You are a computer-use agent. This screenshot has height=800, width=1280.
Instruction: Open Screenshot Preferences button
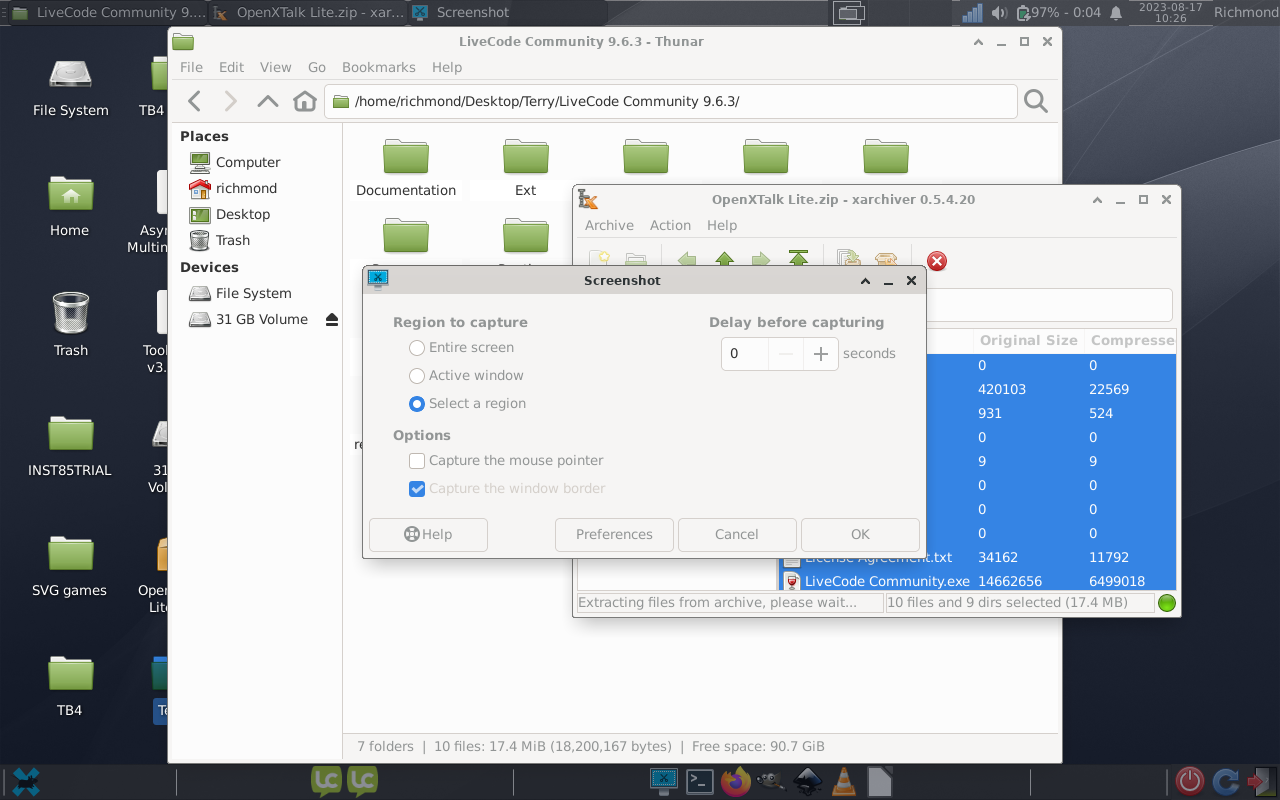(614, 534)
